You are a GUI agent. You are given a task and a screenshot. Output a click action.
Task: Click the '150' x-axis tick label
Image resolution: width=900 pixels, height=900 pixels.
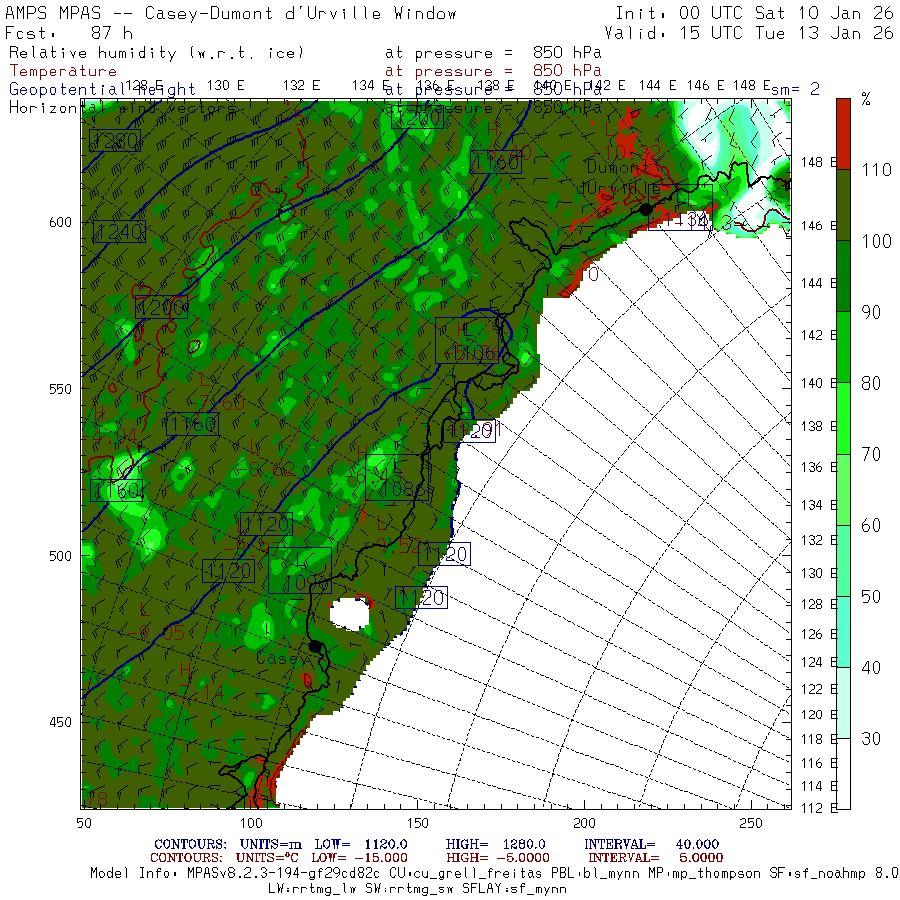417,823
